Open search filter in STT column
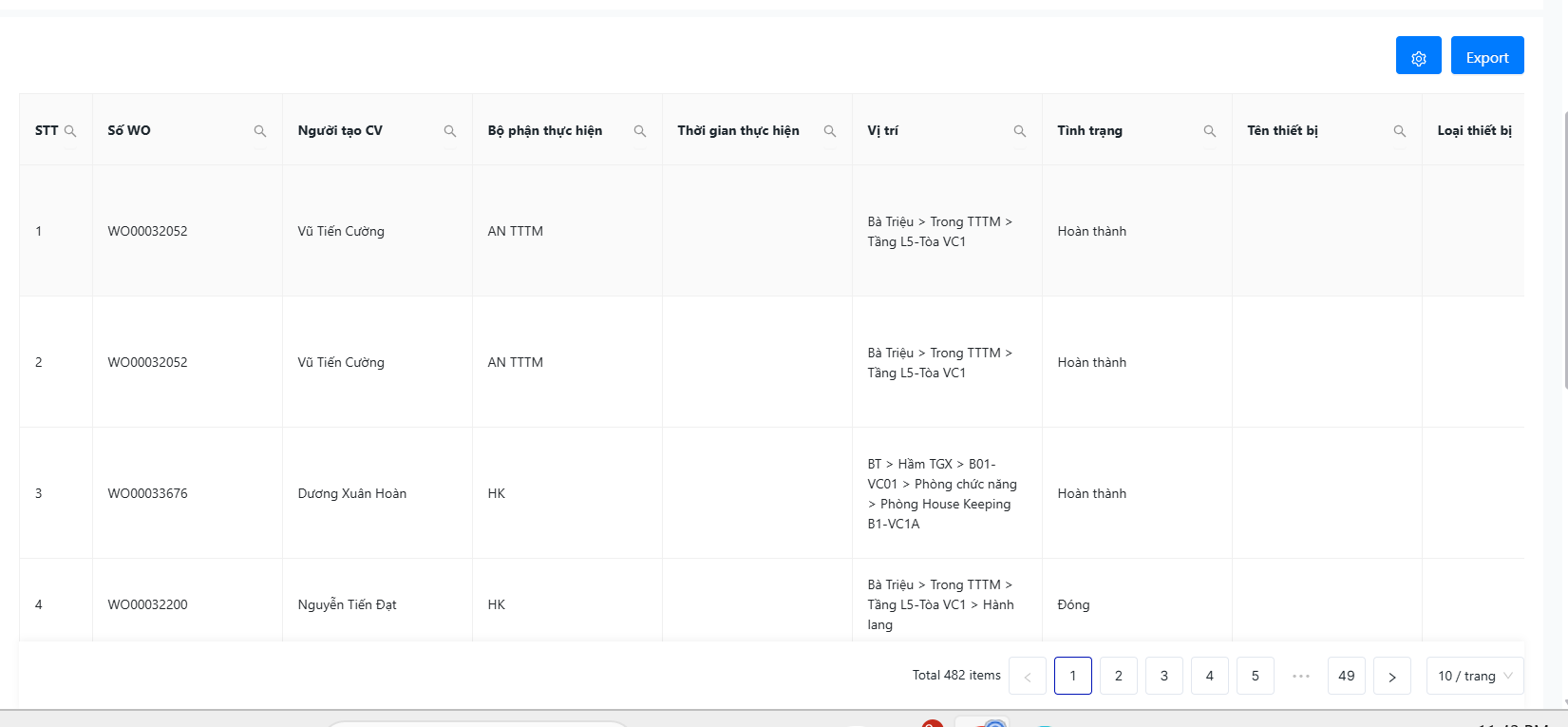Viewport: 1568px width, 727px height. pyautogui.click(x=70, y=131)
